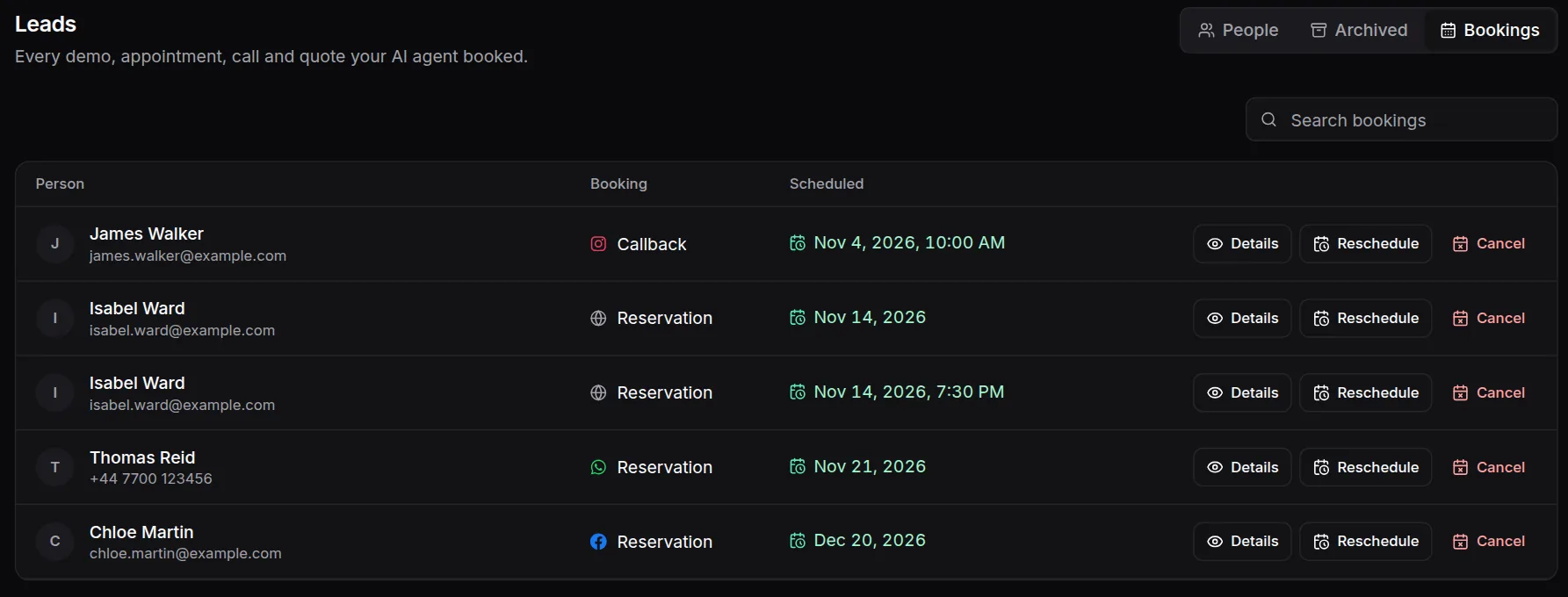Click the Booking column header
The width and height of the screenshot is (1568, 597).
pos(618,183)
